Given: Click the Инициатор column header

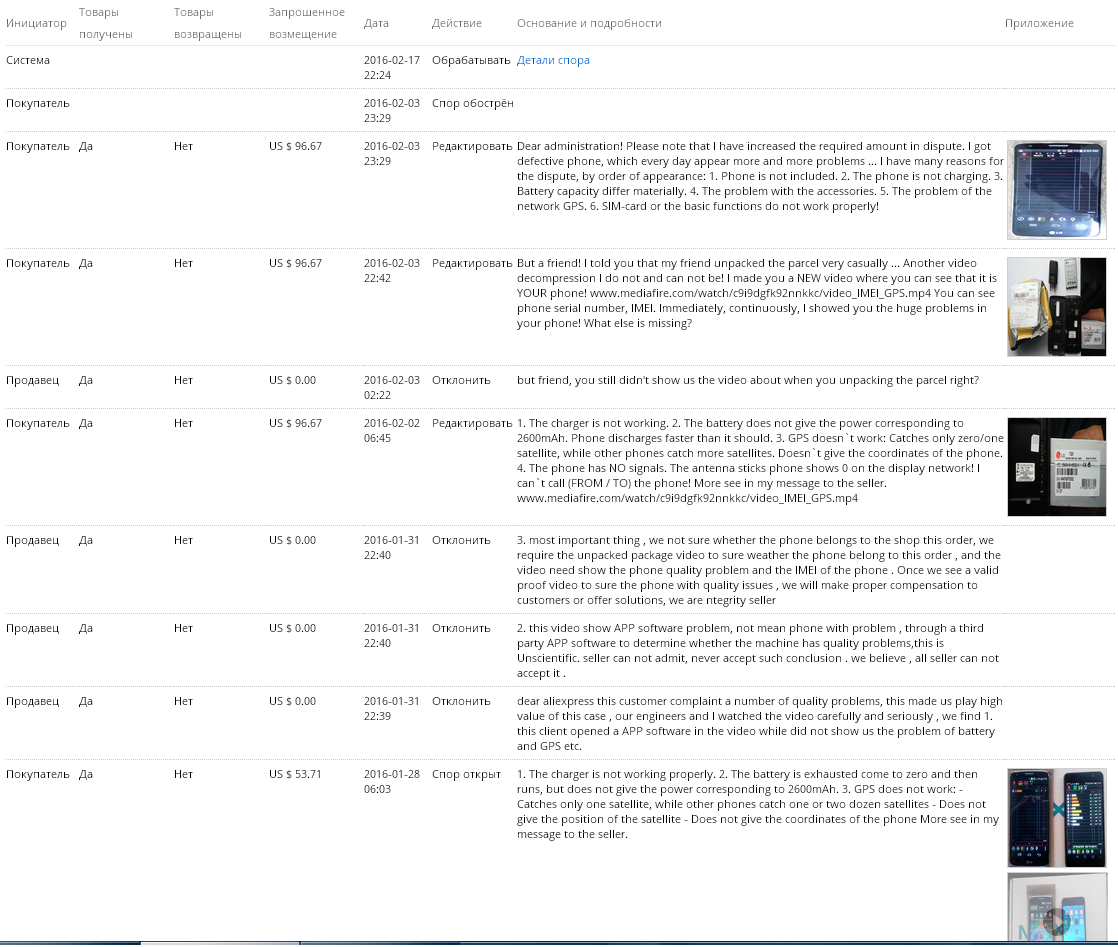Looking at the screenshot, I should pyautogui.click(x=36, y=23).
